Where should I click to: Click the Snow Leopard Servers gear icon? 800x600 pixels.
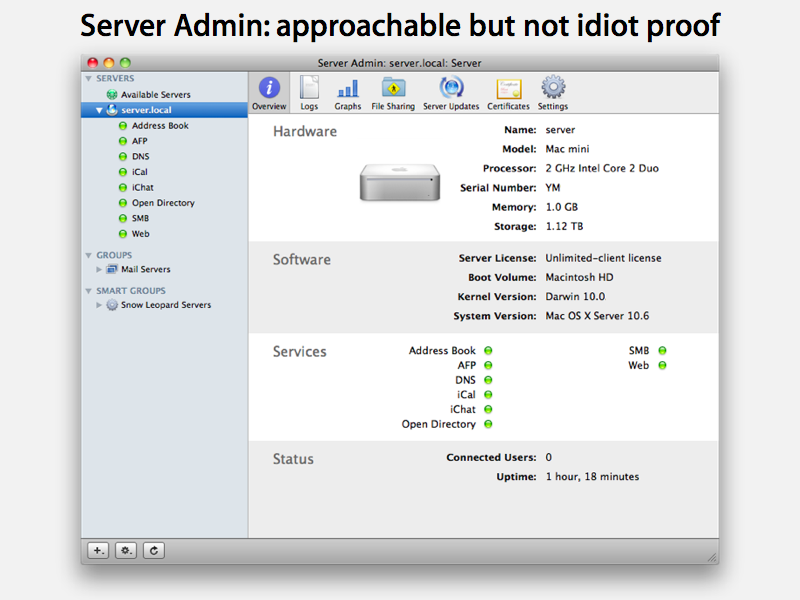click(x=112, y=305)
